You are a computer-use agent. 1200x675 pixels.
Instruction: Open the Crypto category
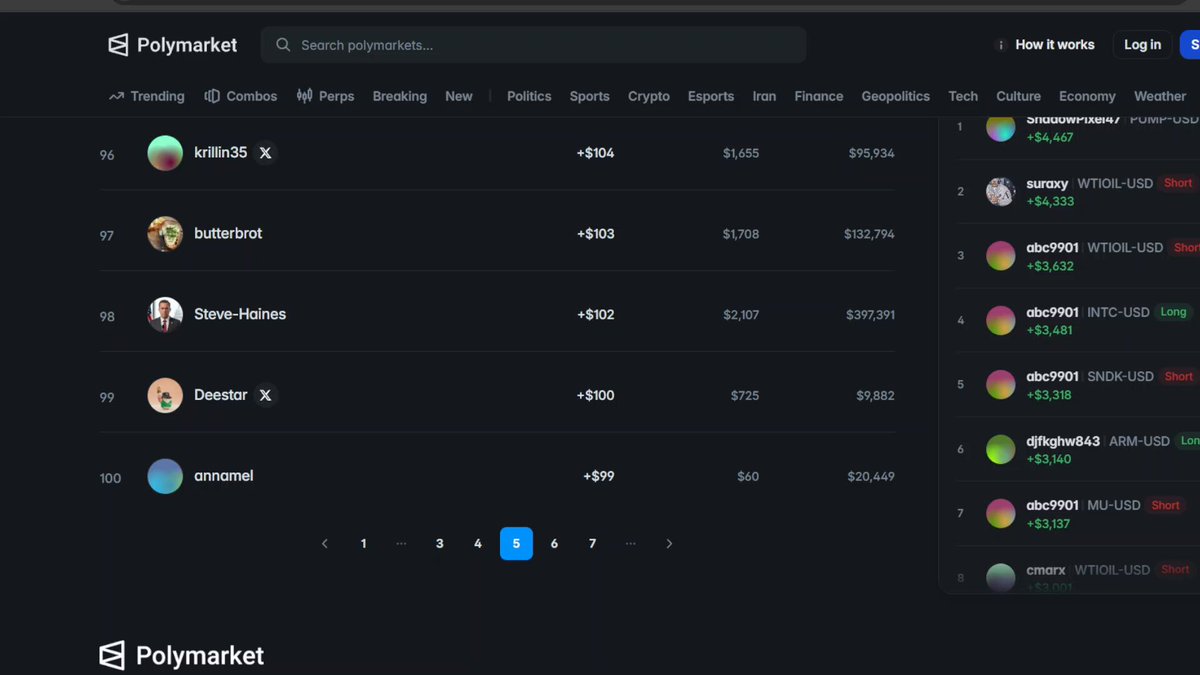click(x=649, y=96)
